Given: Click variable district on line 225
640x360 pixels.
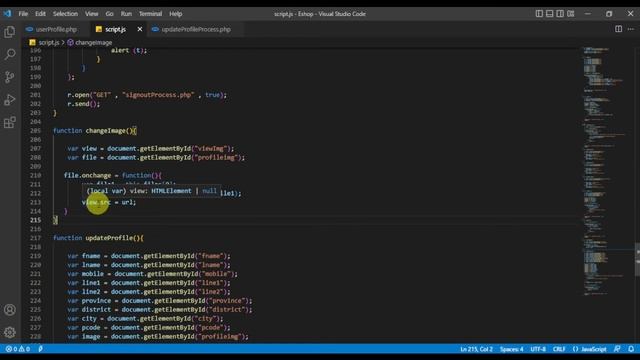Looking at the screenshot, I should click(x=96, y=309).
